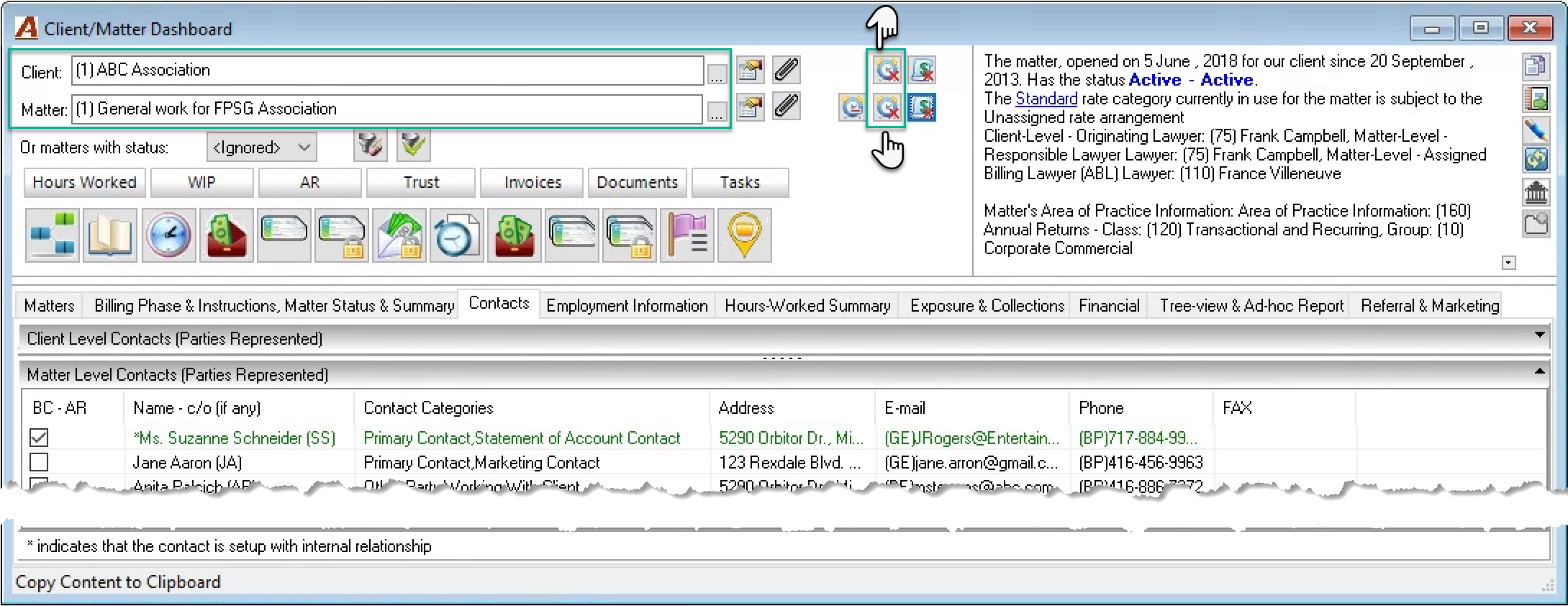
Task: Open the tree diagram icon in the toolbar
Action: 53,235
